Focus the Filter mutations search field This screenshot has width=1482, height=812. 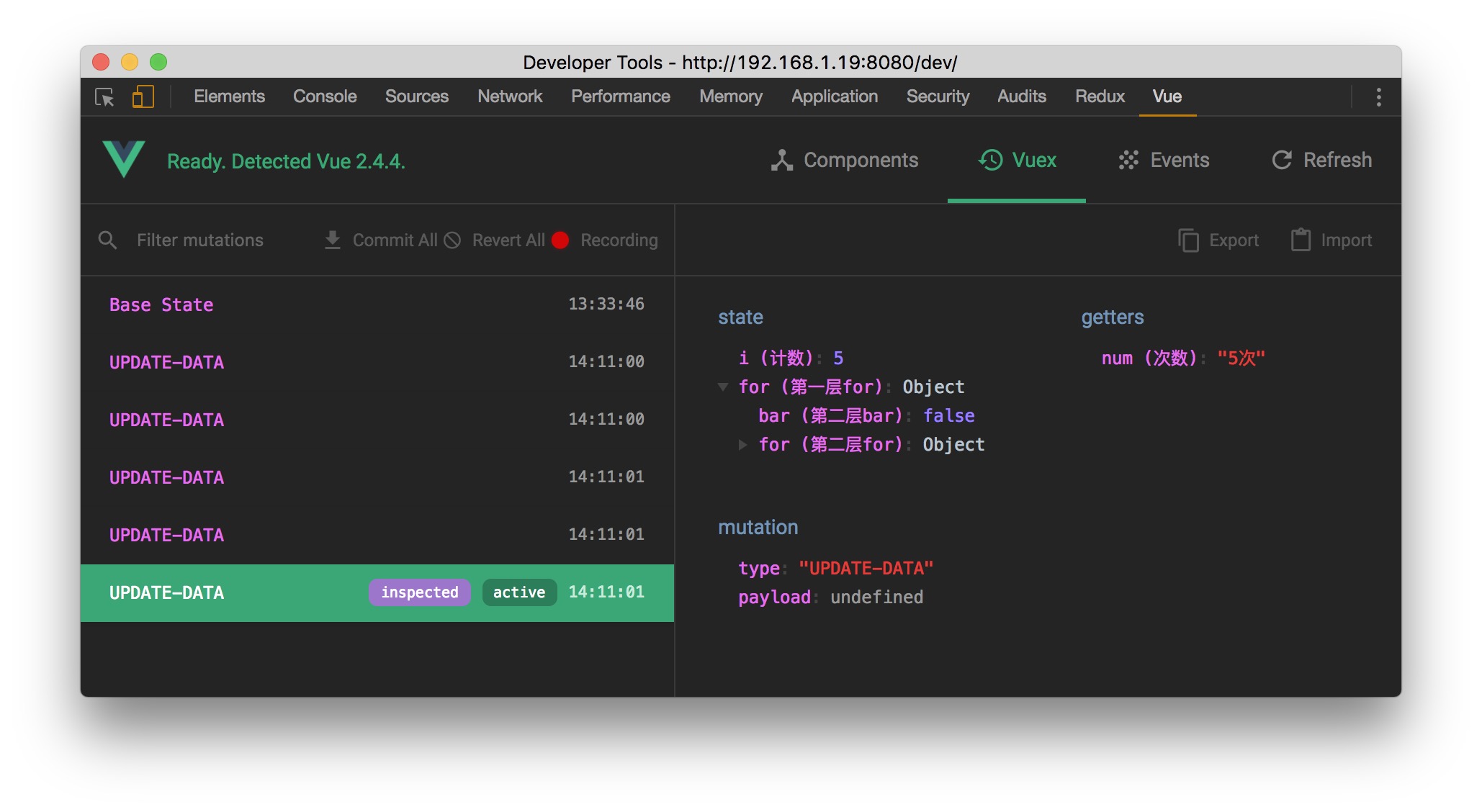(x=200, y=240)
